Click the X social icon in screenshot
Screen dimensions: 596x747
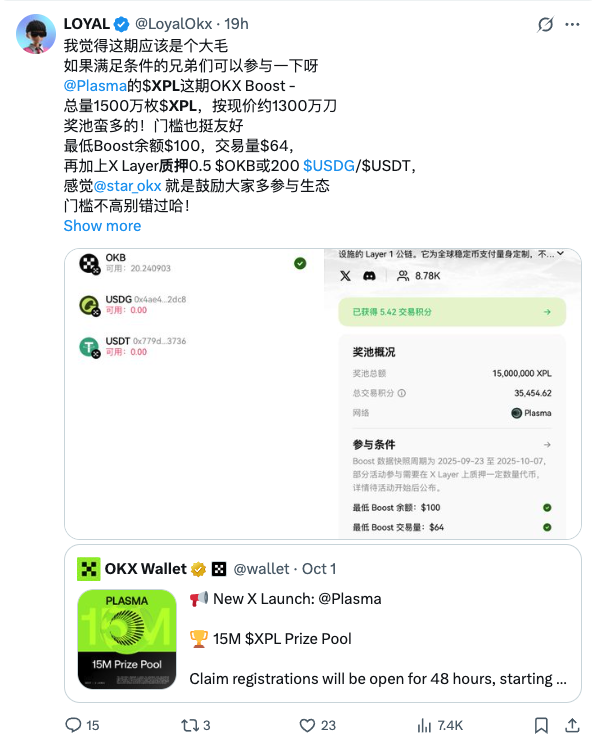(345, 276)
